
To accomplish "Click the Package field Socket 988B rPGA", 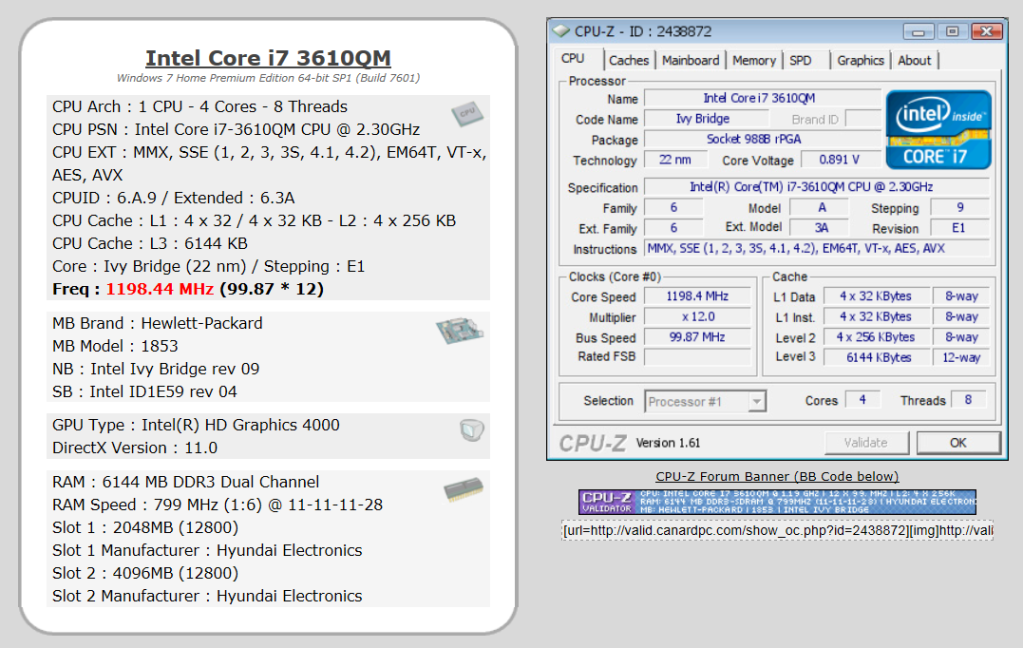I will pos(762,139).
